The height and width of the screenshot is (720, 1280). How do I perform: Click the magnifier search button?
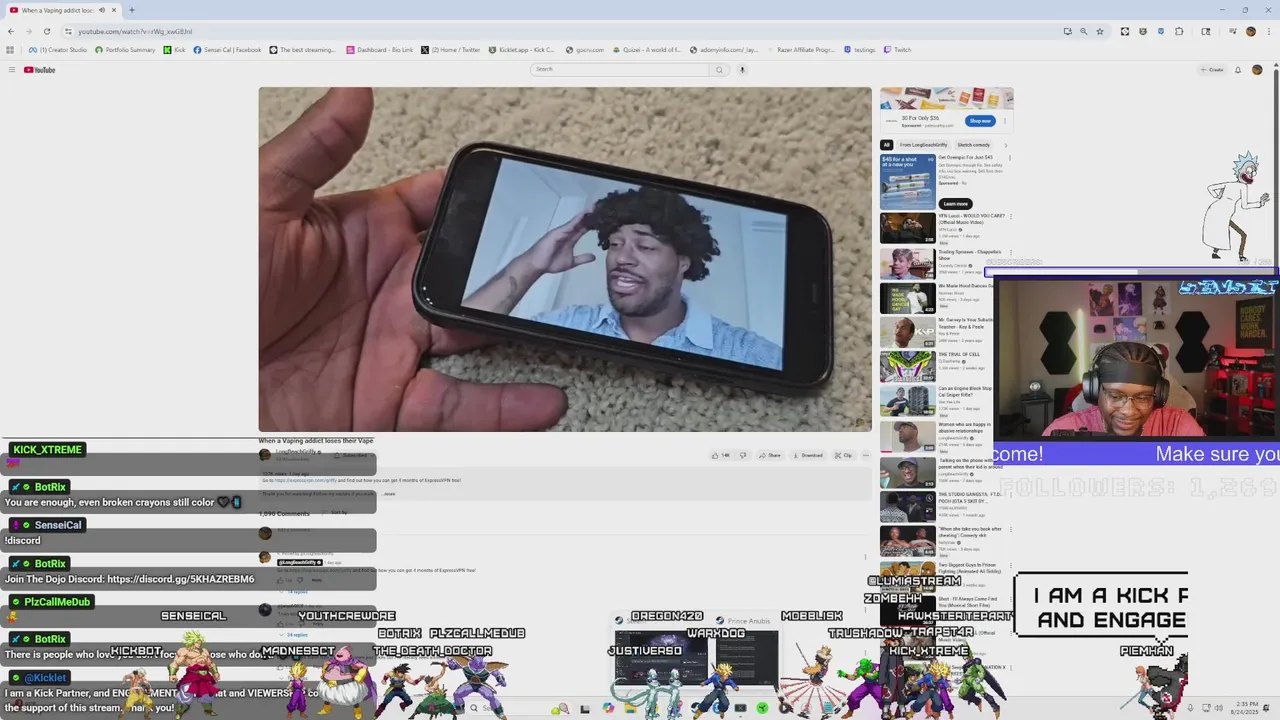[x=718, y=70]
